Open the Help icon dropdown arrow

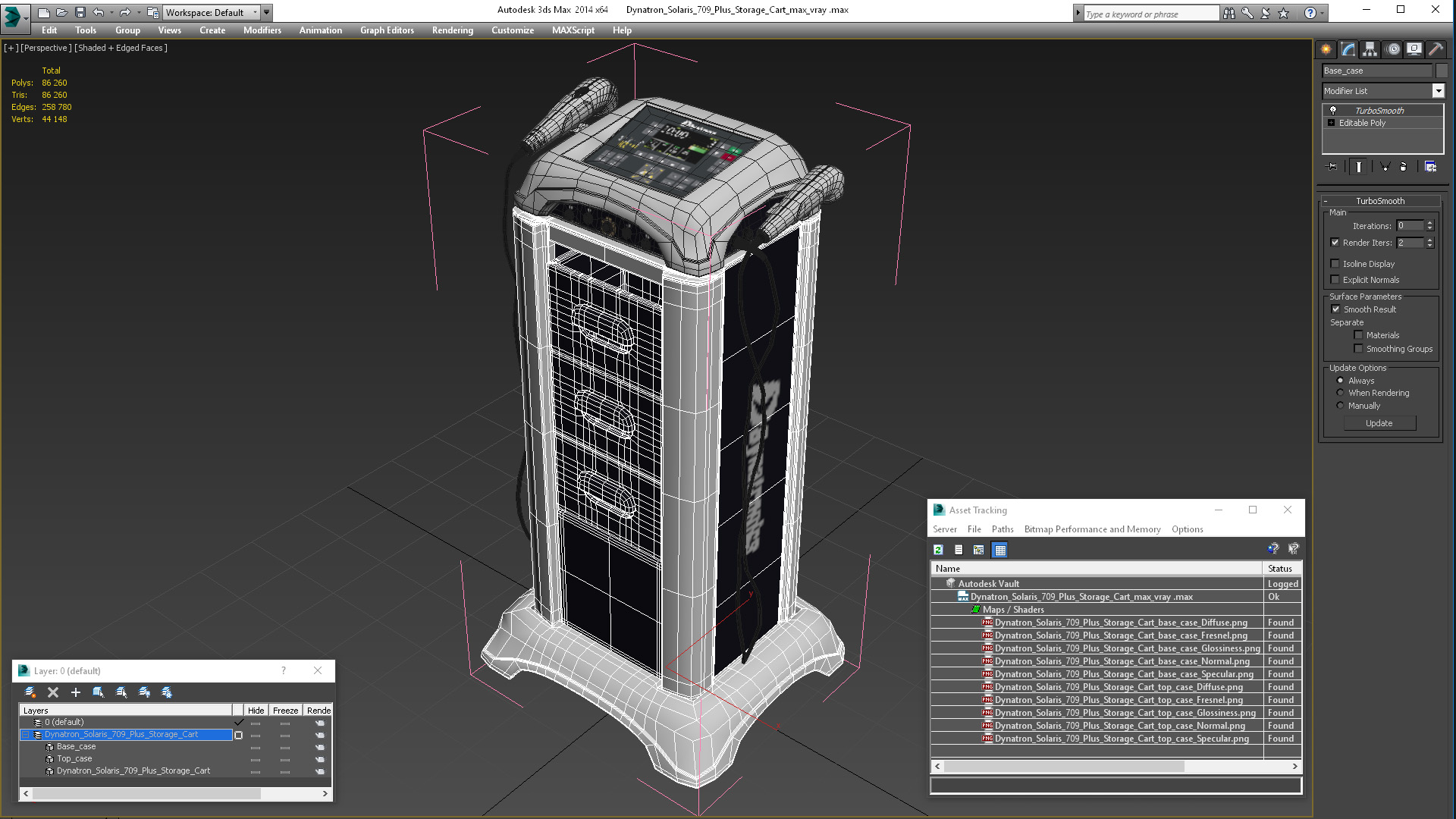[x=1323, y=13]
